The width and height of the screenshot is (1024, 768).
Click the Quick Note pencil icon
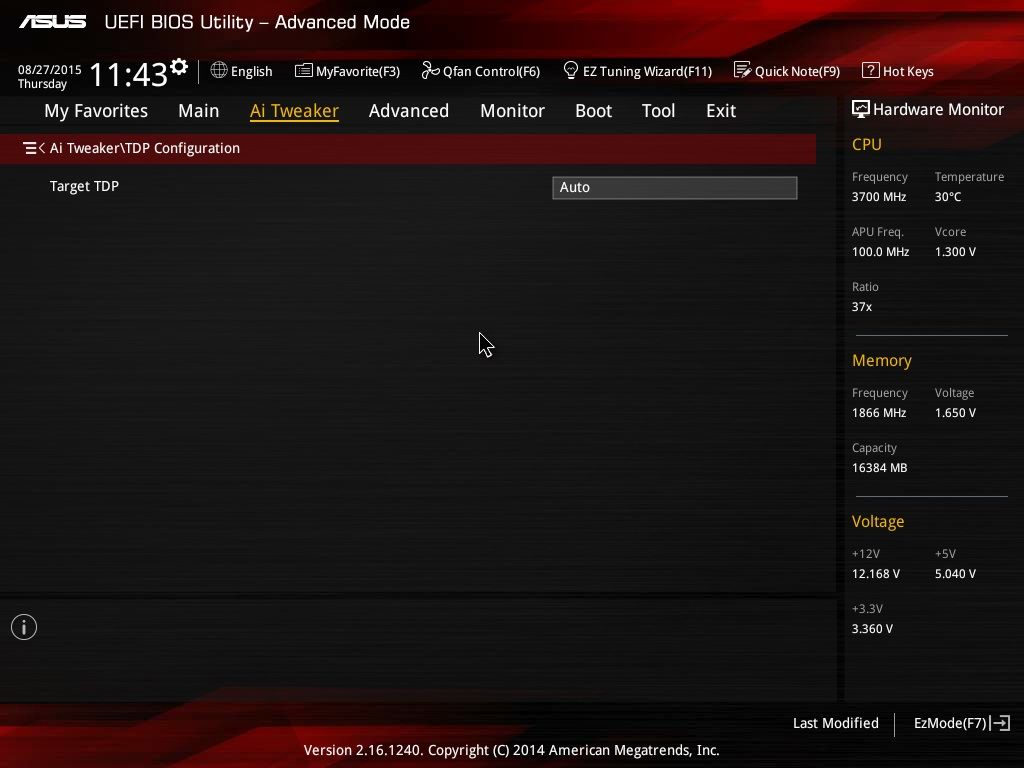pyautogui.click(x=743, y=70)
